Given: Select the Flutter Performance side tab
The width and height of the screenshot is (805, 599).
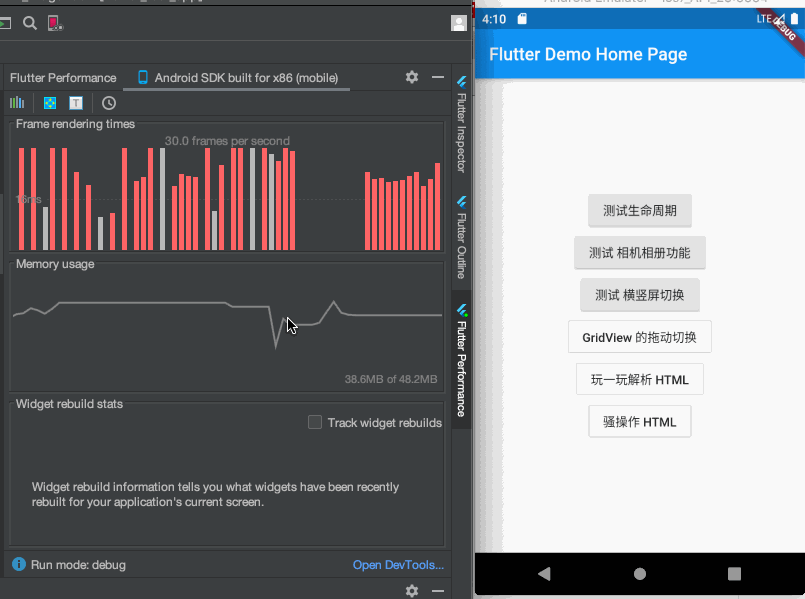Looking at the screenshot, I should [x=462, y=360].
